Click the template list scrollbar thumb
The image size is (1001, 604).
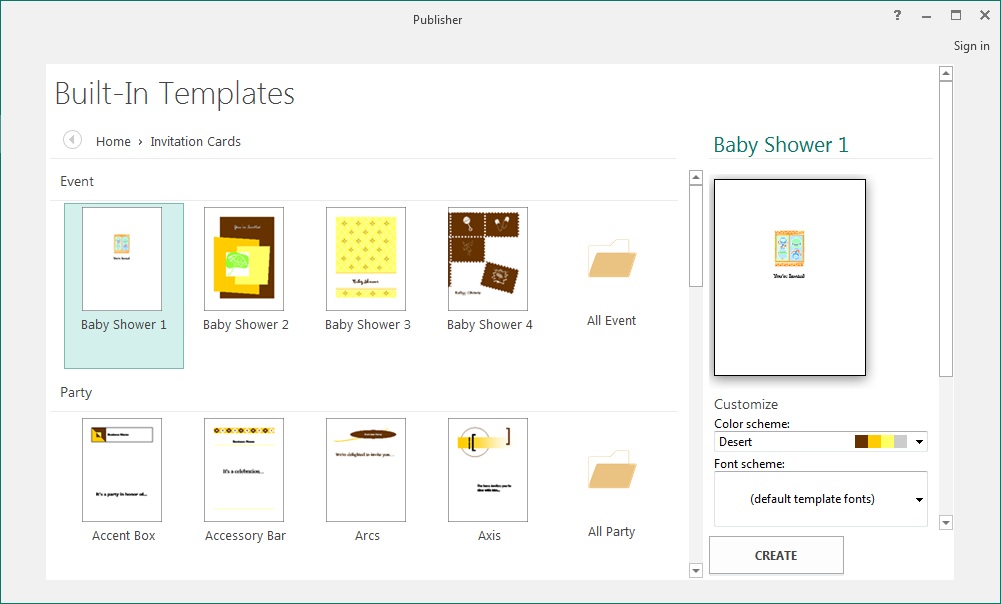point(696,236)
